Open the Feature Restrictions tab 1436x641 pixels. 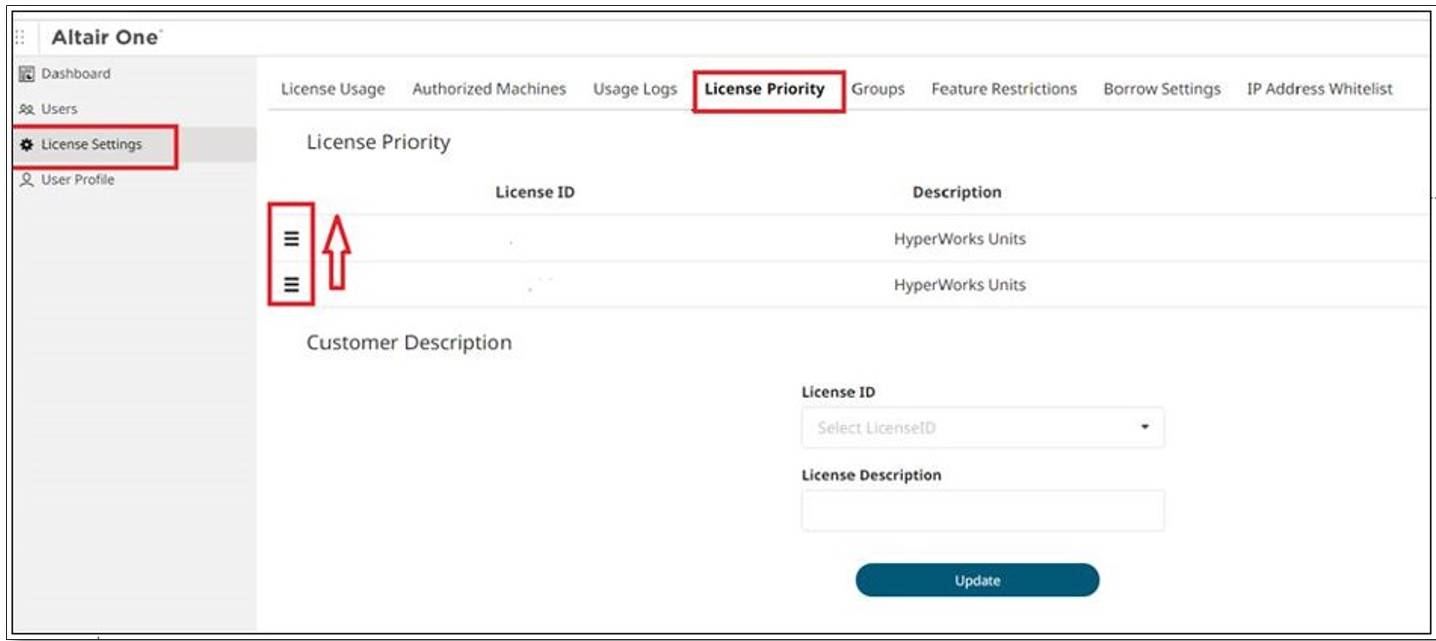point(1004,89)
